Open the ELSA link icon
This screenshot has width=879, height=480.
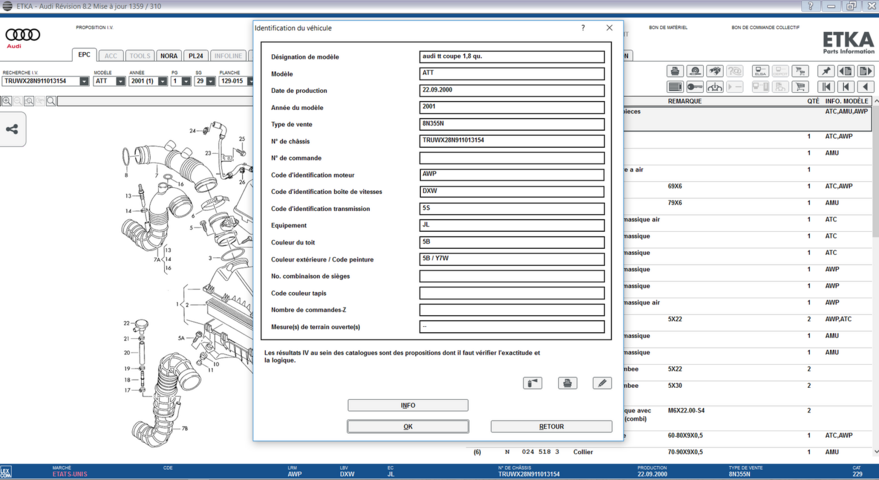(x=761, y=71)
